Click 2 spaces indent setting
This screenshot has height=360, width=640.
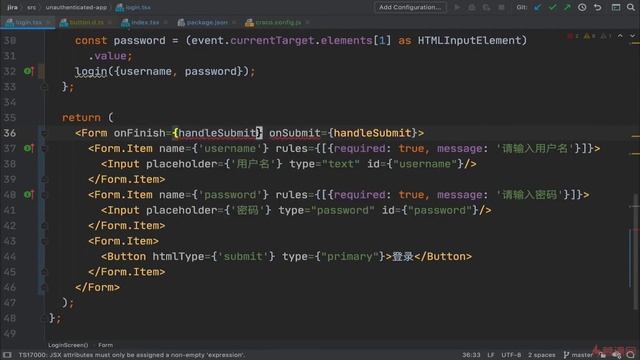[x=542, y=355]
